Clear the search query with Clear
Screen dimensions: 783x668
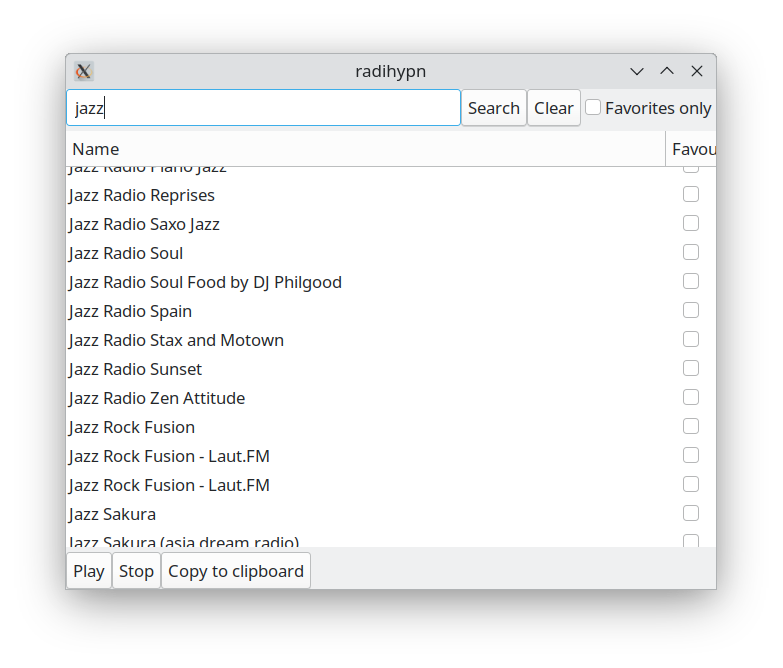553,108
